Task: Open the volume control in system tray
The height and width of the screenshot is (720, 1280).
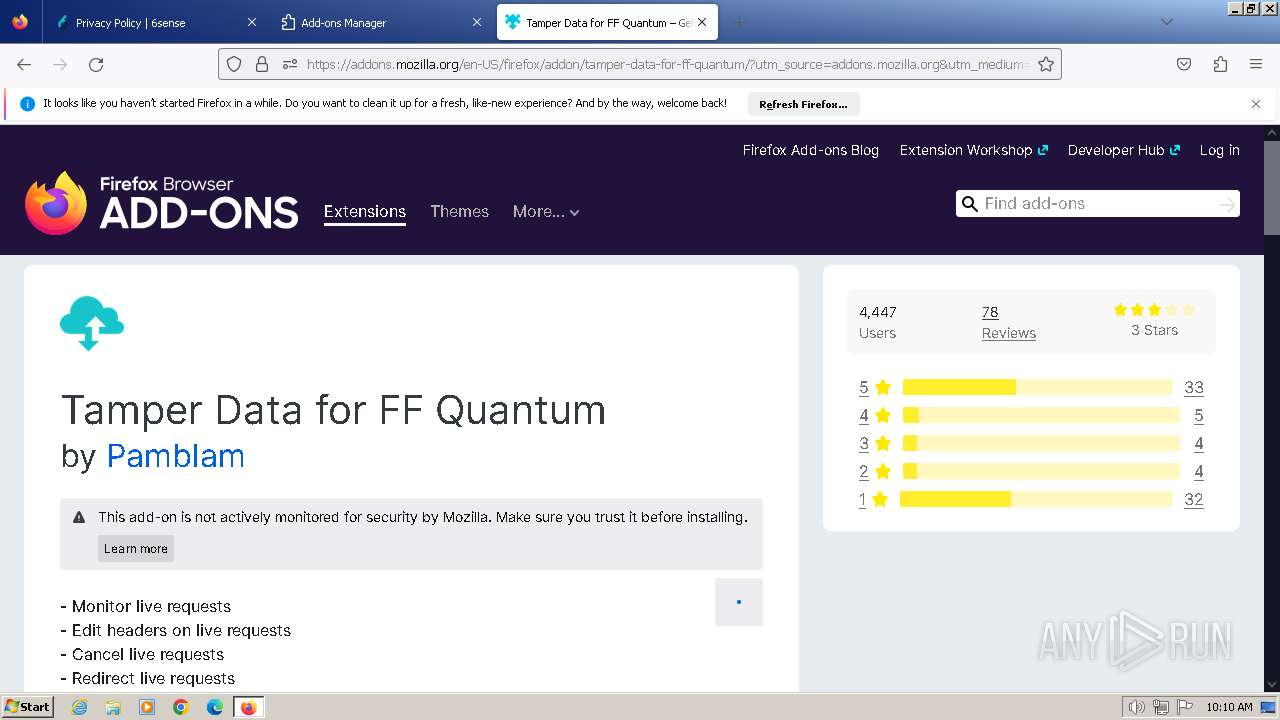Action: tap(1137, 707)
